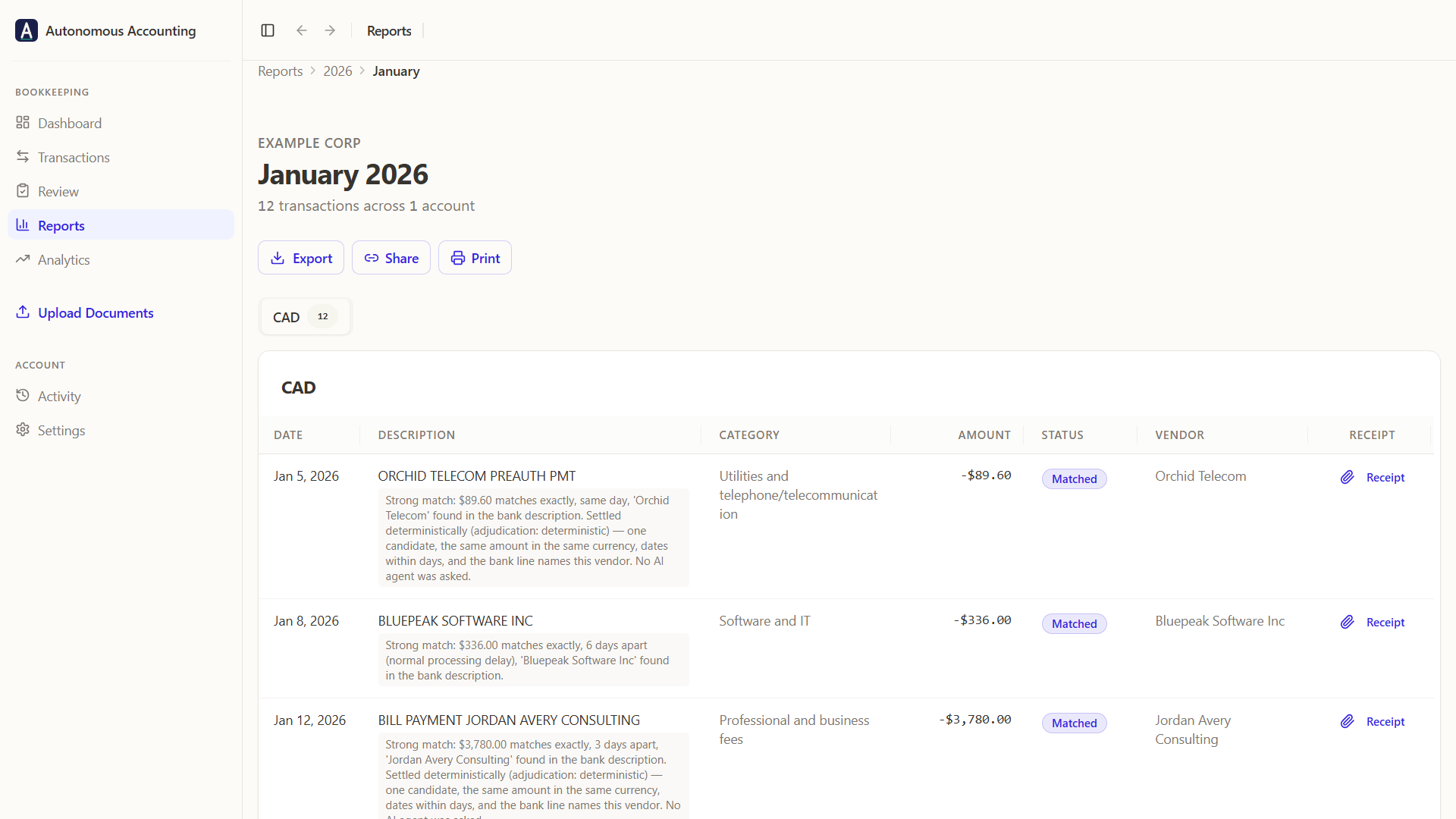Open Review in the sidebar
The width and height of the screenshot is (1456, 819).
click(x=121, y=191)
